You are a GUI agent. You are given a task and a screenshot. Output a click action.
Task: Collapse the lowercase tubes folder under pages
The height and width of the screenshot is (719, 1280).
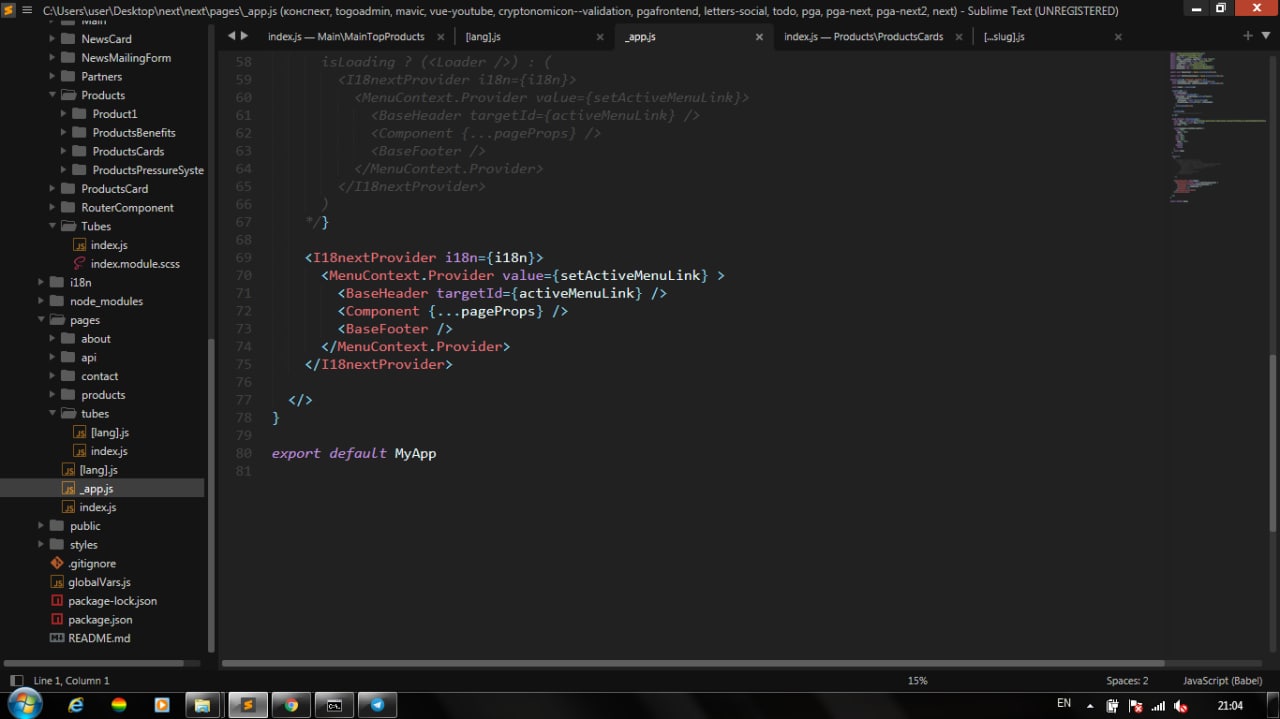click(53, 414)
